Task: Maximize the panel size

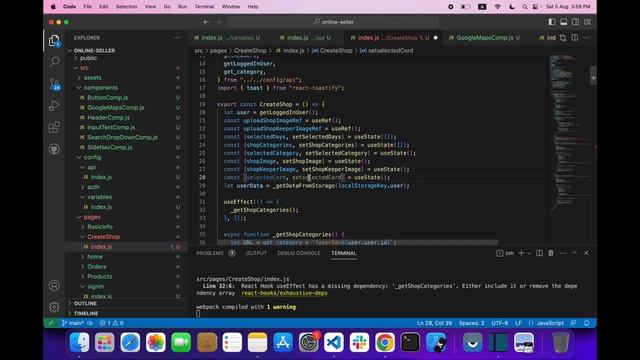Action: (x=574, y=253)
